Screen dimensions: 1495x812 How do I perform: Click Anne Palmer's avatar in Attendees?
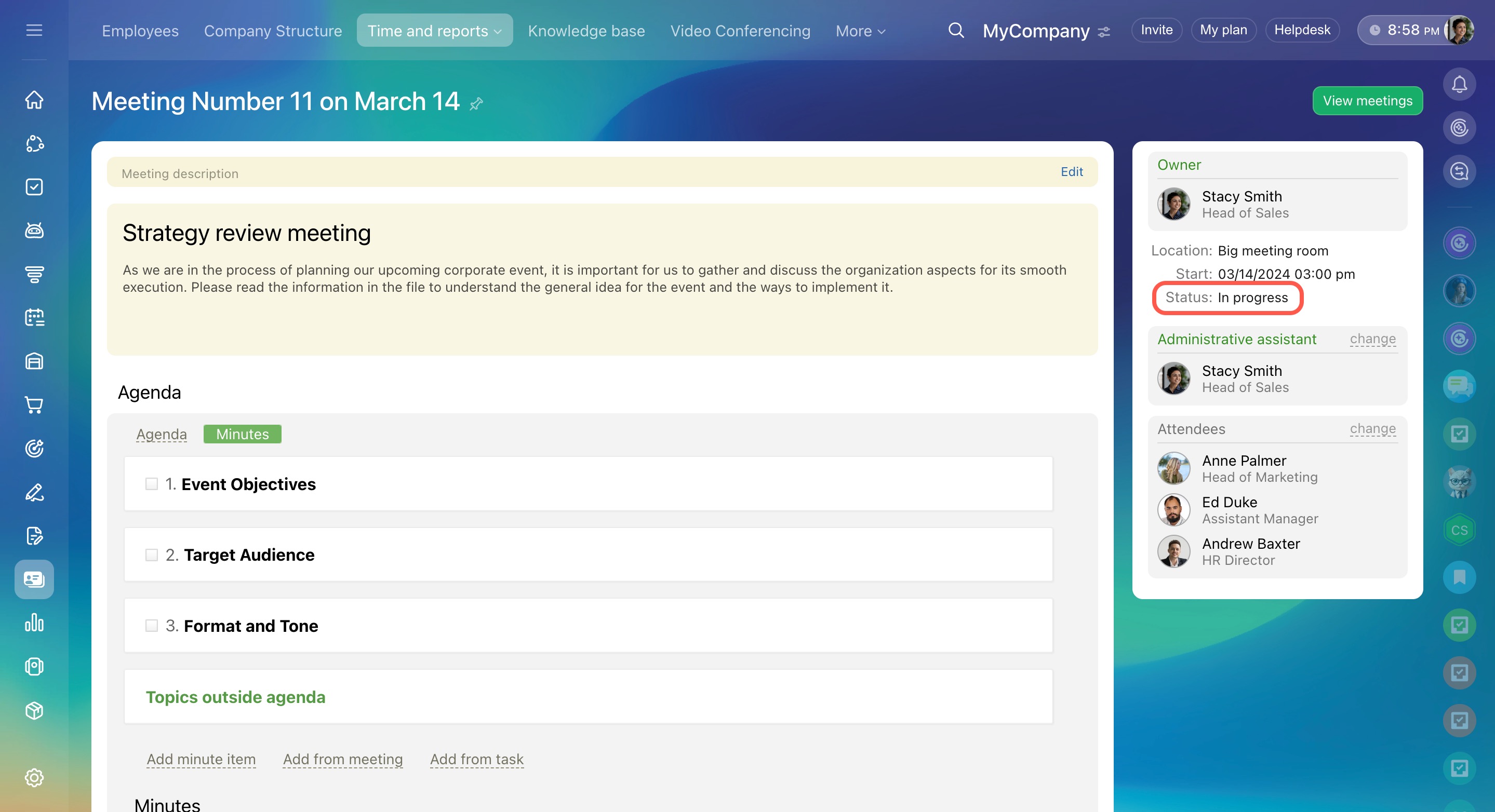(x=1173, y=469)
